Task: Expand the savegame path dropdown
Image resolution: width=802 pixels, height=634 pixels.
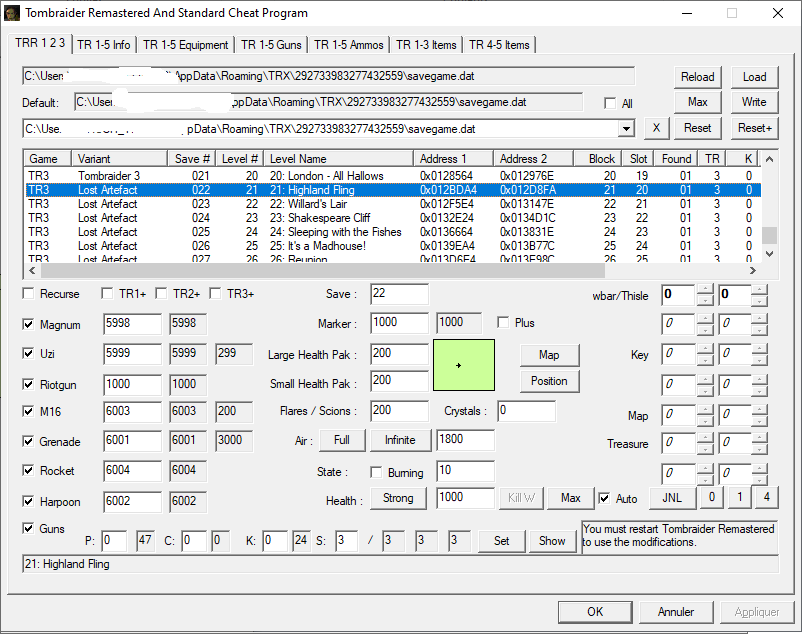Action: pyautogui.click(x=627, y=129)
